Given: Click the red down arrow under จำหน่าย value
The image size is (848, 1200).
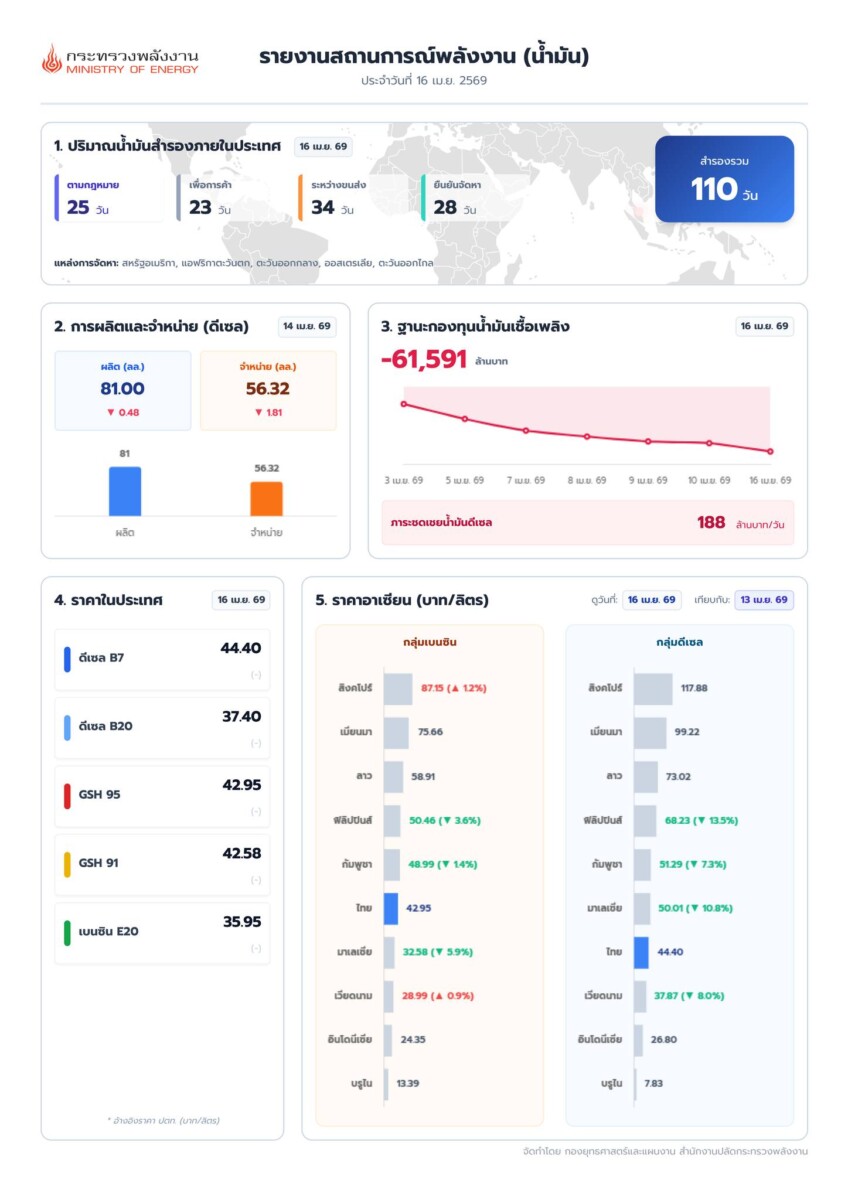Looking at the screenshot, I should pyautogui.click(x=257, y=412).
